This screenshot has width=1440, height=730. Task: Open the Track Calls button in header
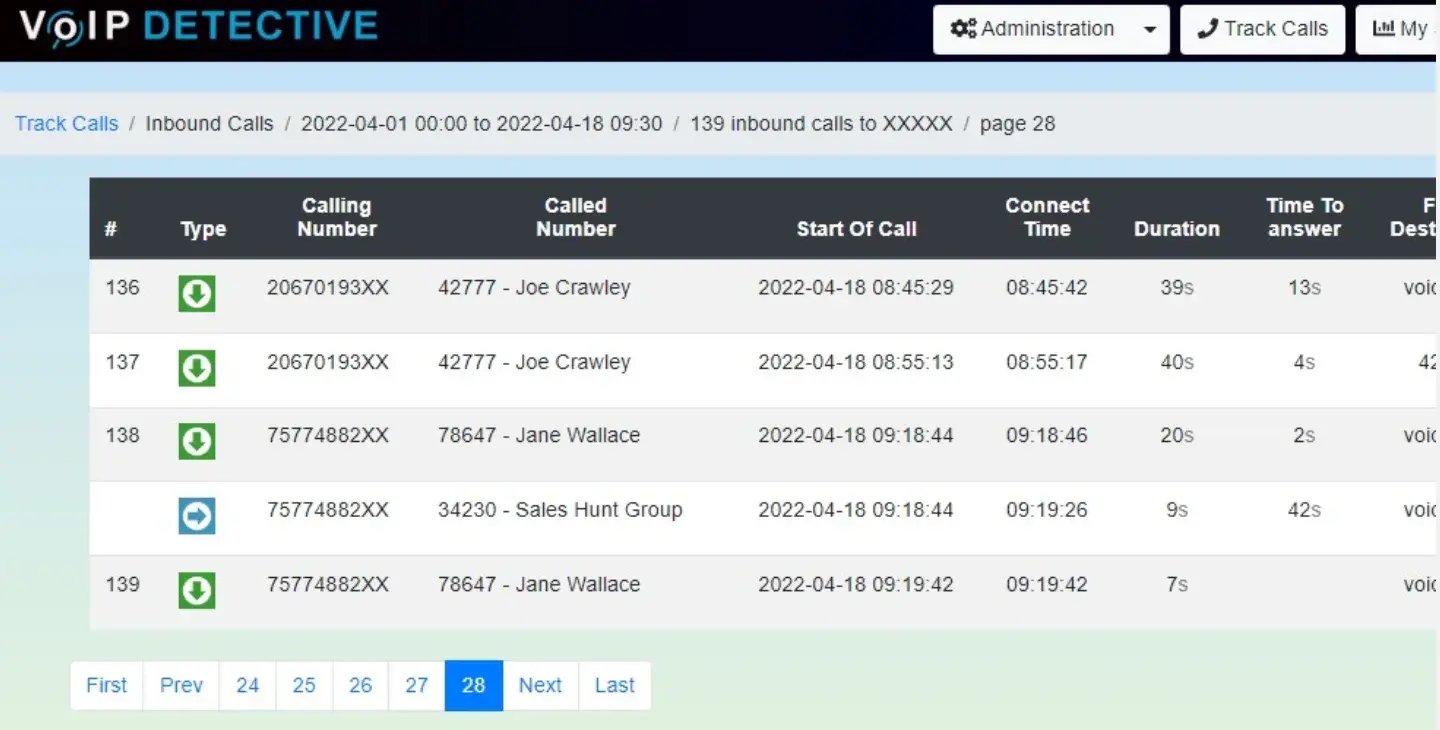pyautogui.click(x=1262, y=29)
